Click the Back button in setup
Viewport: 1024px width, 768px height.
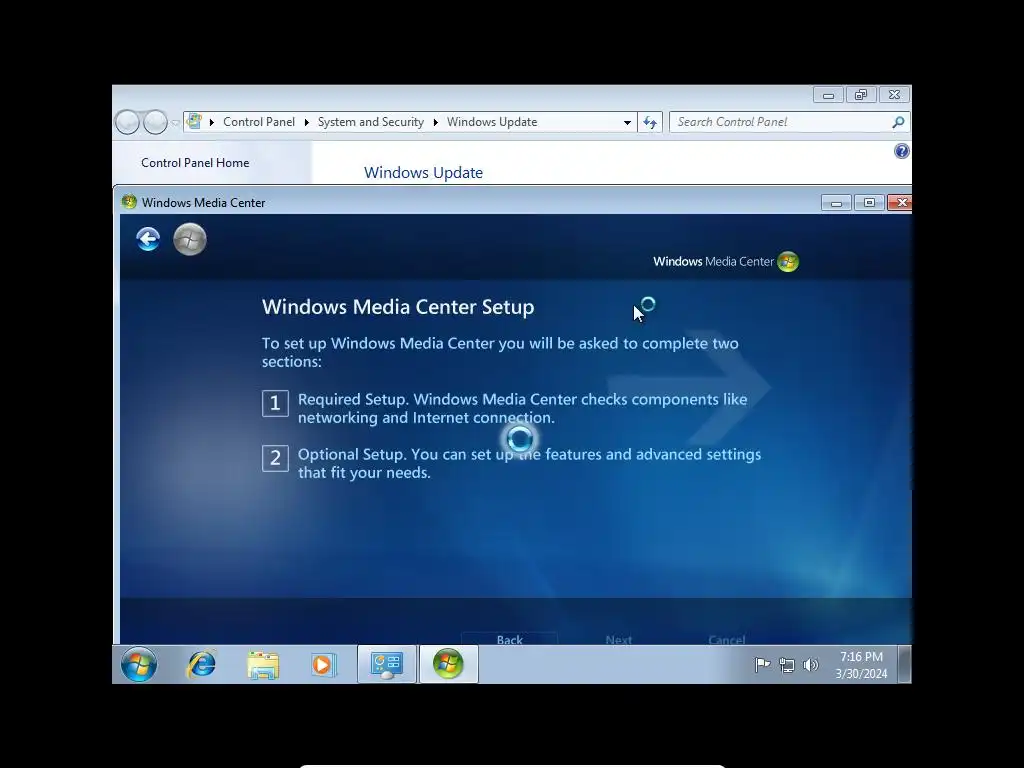pos(509,639)
